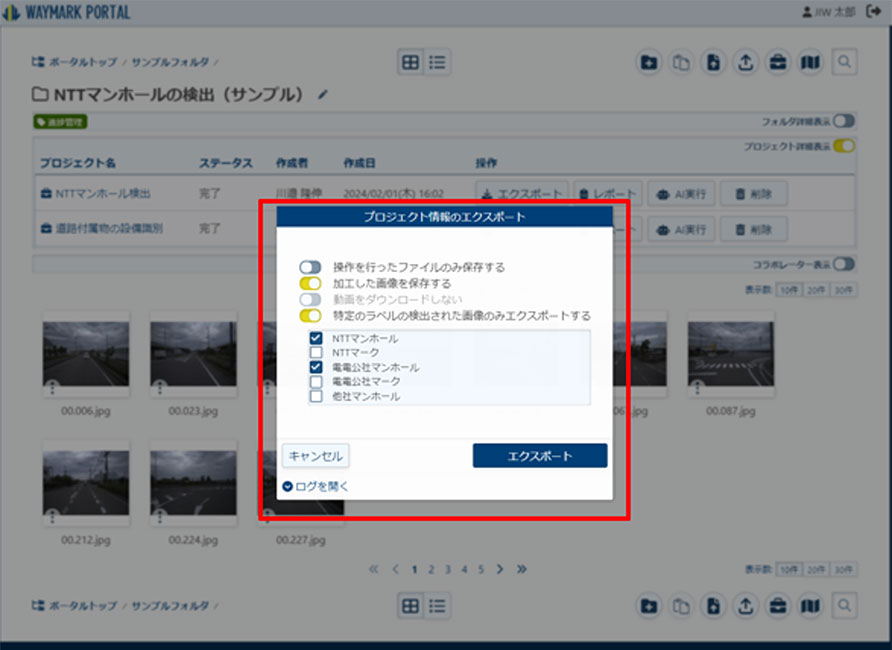This screenshot has height=650, width=892.
Task: Select the new file icon on the toolbar
Action: click(x=713, y=62)
